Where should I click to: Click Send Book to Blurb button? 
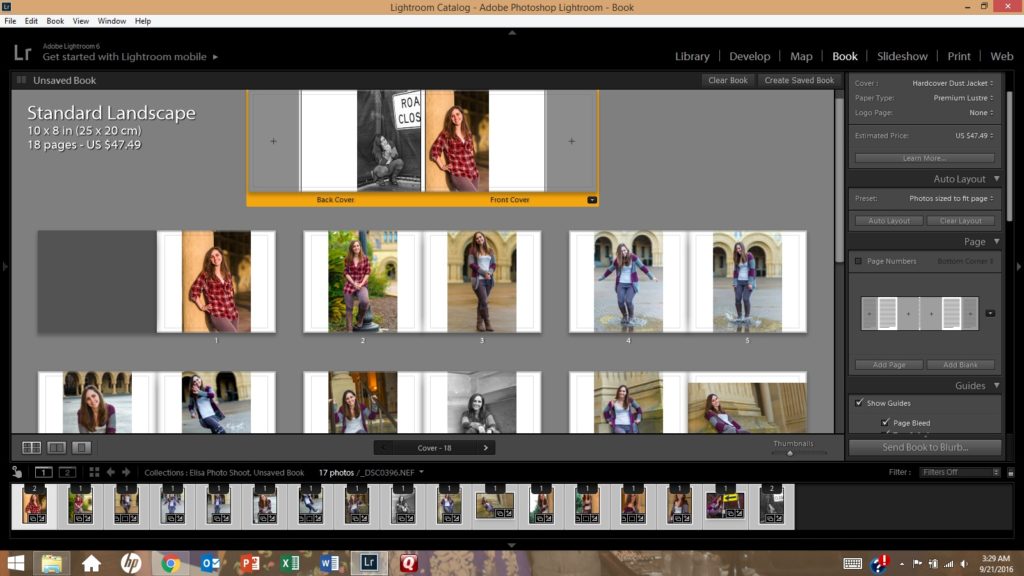coord(925,447)
